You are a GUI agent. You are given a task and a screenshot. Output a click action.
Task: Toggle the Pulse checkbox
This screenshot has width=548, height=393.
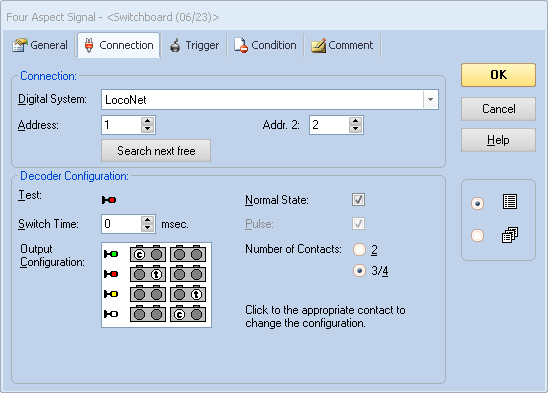358,223
